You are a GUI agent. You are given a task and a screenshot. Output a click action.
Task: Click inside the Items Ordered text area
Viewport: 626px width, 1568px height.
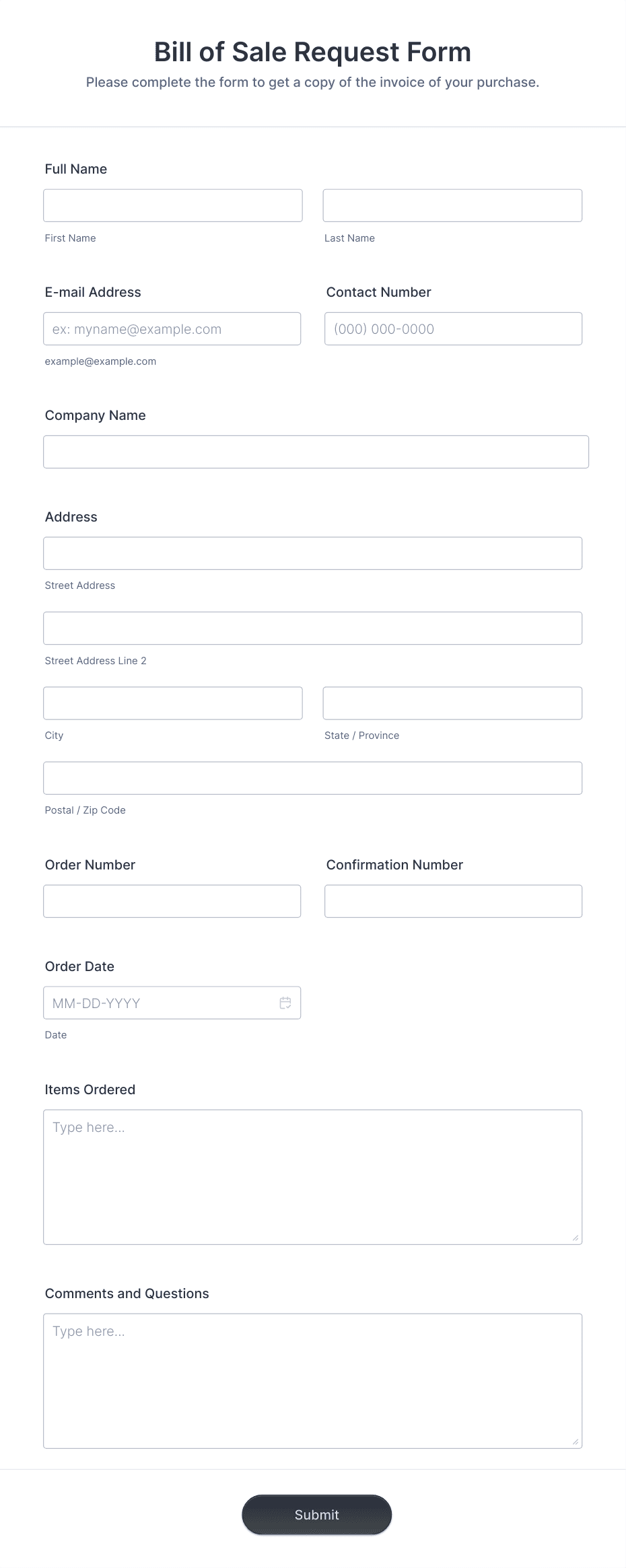click(313, 1177)
